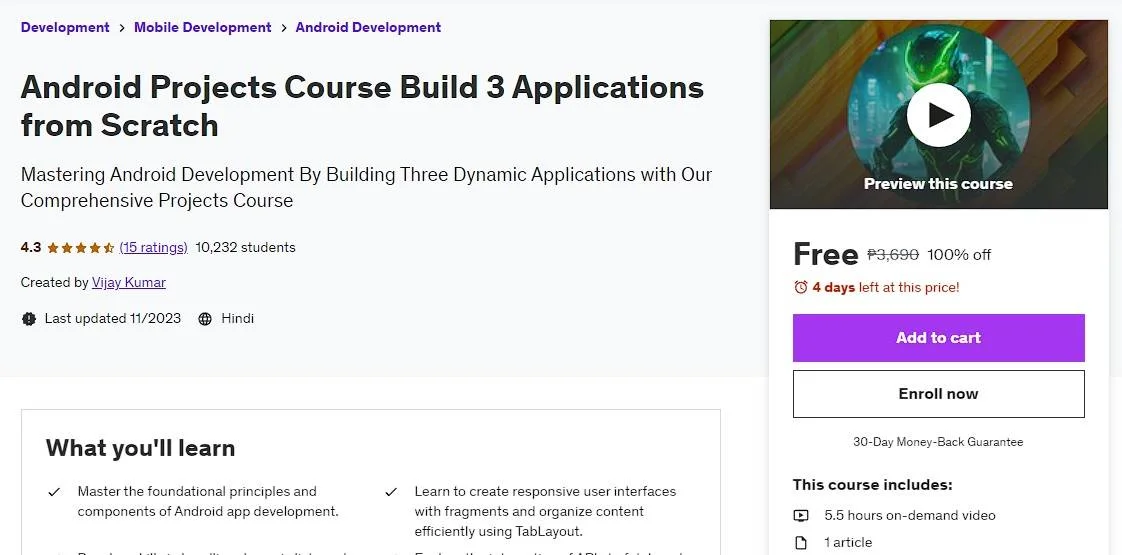Click the 100% off text
Image resolution: width=1122 pixels, height=555 pixels.
click(x=959, y=255)
